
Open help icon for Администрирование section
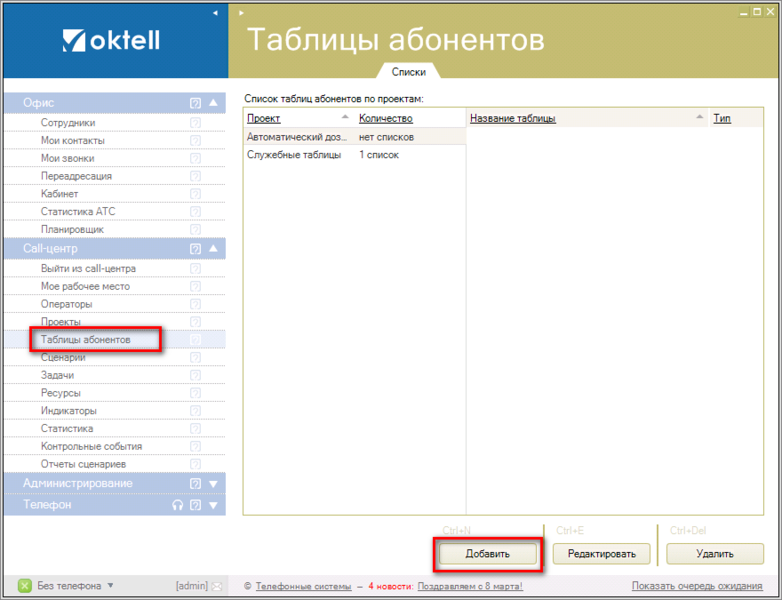coord(196,484)
